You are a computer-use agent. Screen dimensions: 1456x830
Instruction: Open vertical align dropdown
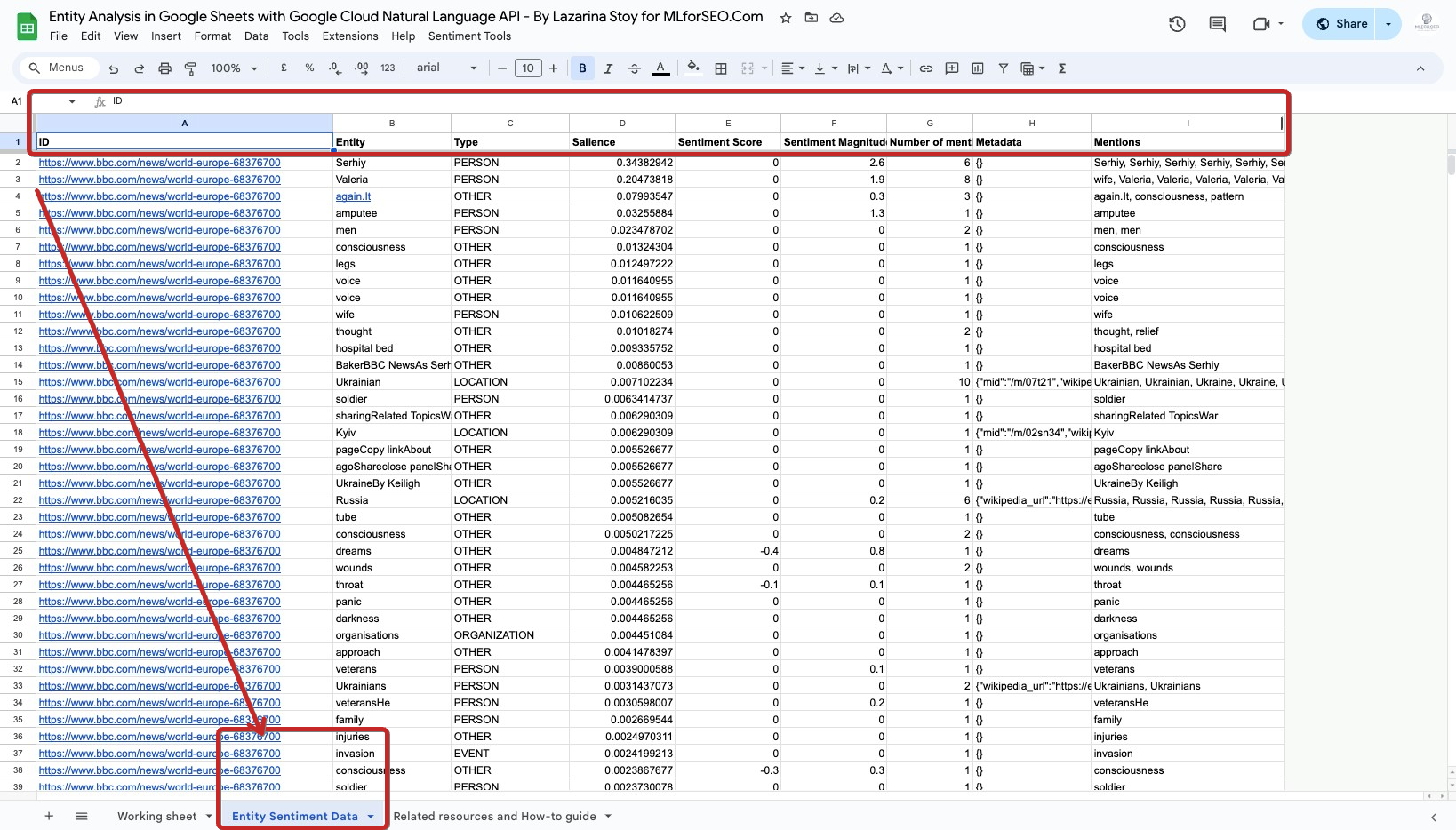[826, 68]
